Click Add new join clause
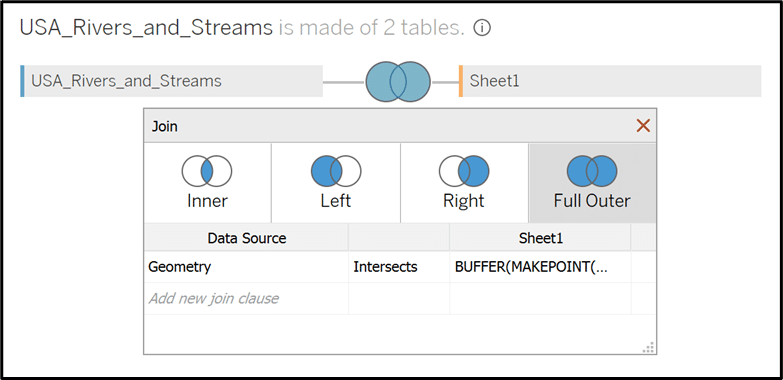 214,299
